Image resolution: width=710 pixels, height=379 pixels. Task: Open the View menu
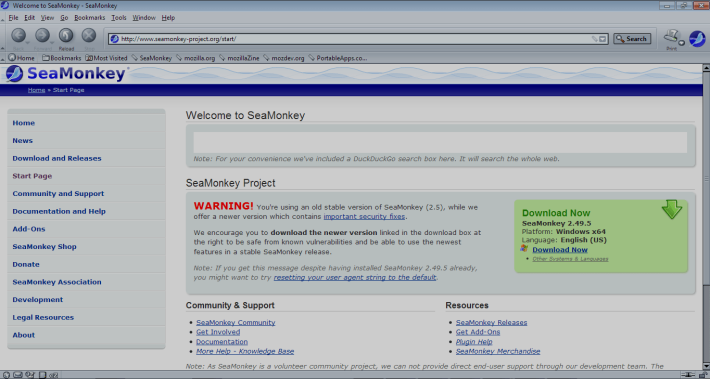click(x=47, y=18)
